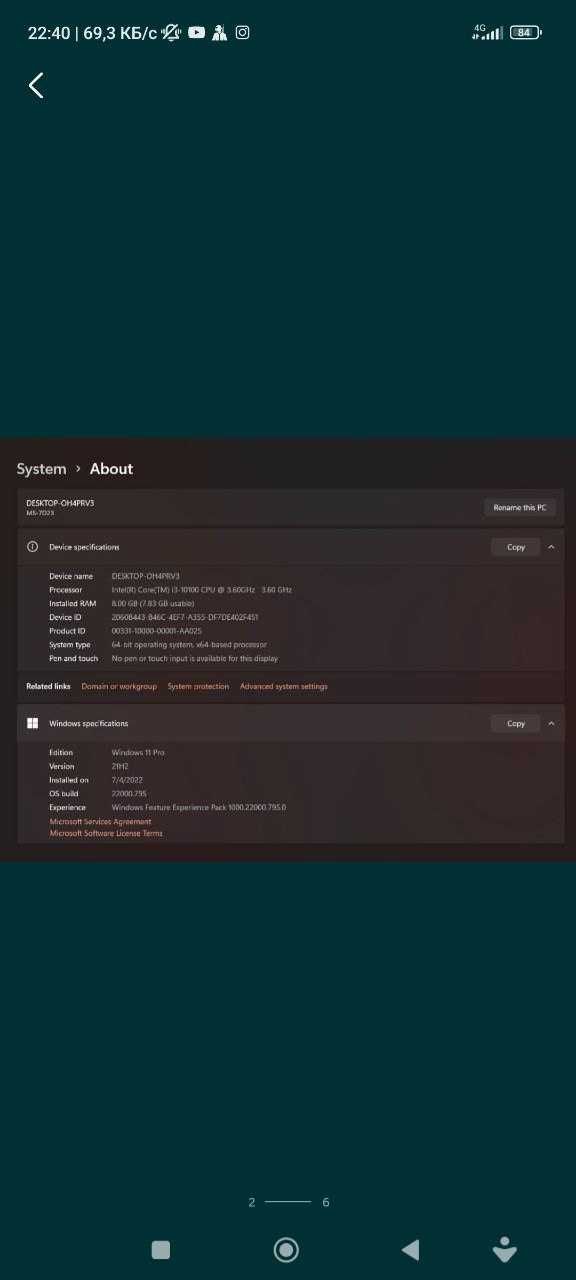The width and height of the screenshot is (576, 1280).
Task: Click the 21H2 version value
Action: (x=121, y=766)
